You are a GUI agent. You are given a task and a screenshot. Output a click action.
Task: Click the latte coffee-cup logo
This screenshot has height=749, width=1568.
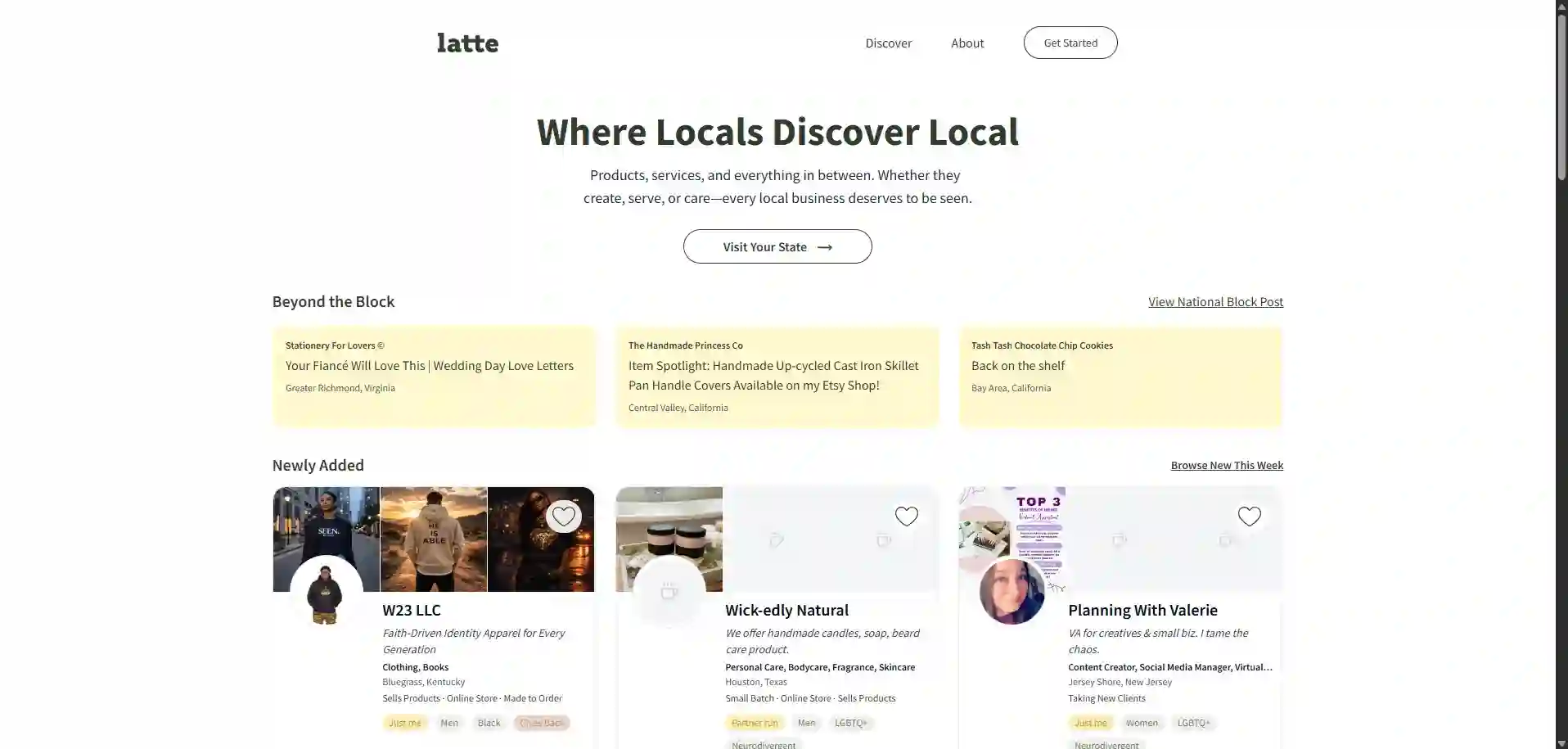click(x=467, y=43)
